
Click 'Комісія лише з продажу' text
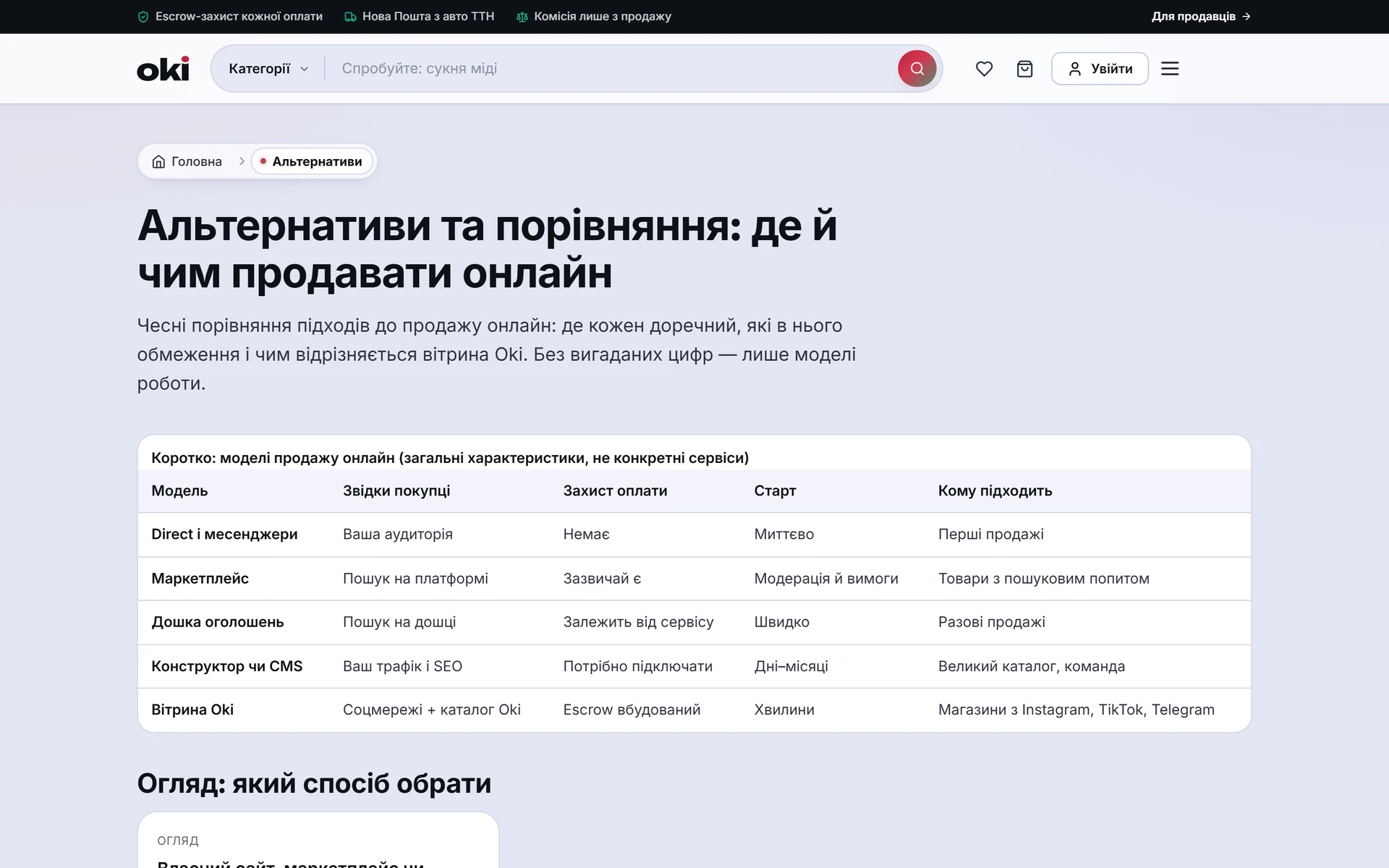pyautogui.click(x=603, y=17)
